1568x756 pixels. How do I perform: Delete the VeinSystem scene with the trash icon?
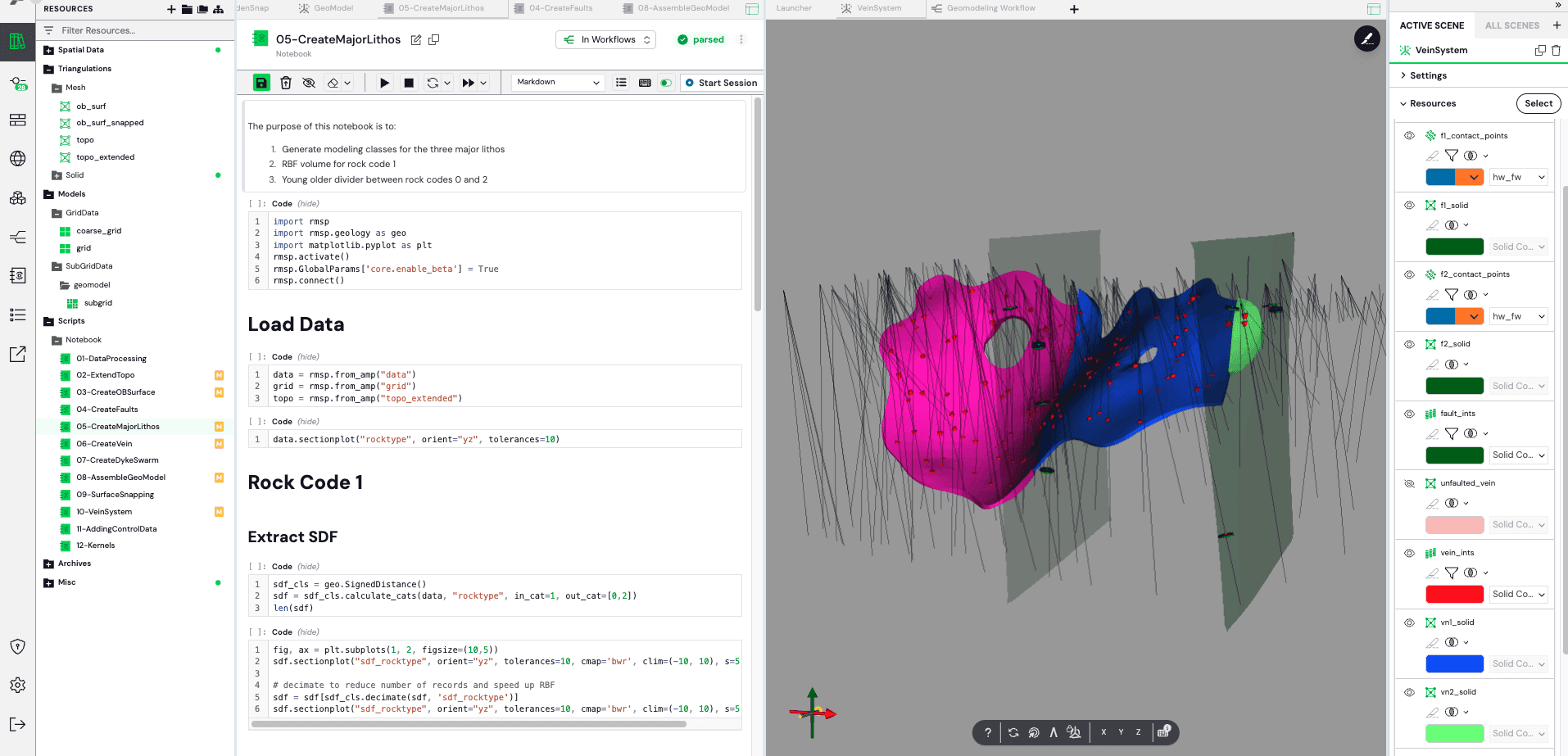(x=1556, y=50)
